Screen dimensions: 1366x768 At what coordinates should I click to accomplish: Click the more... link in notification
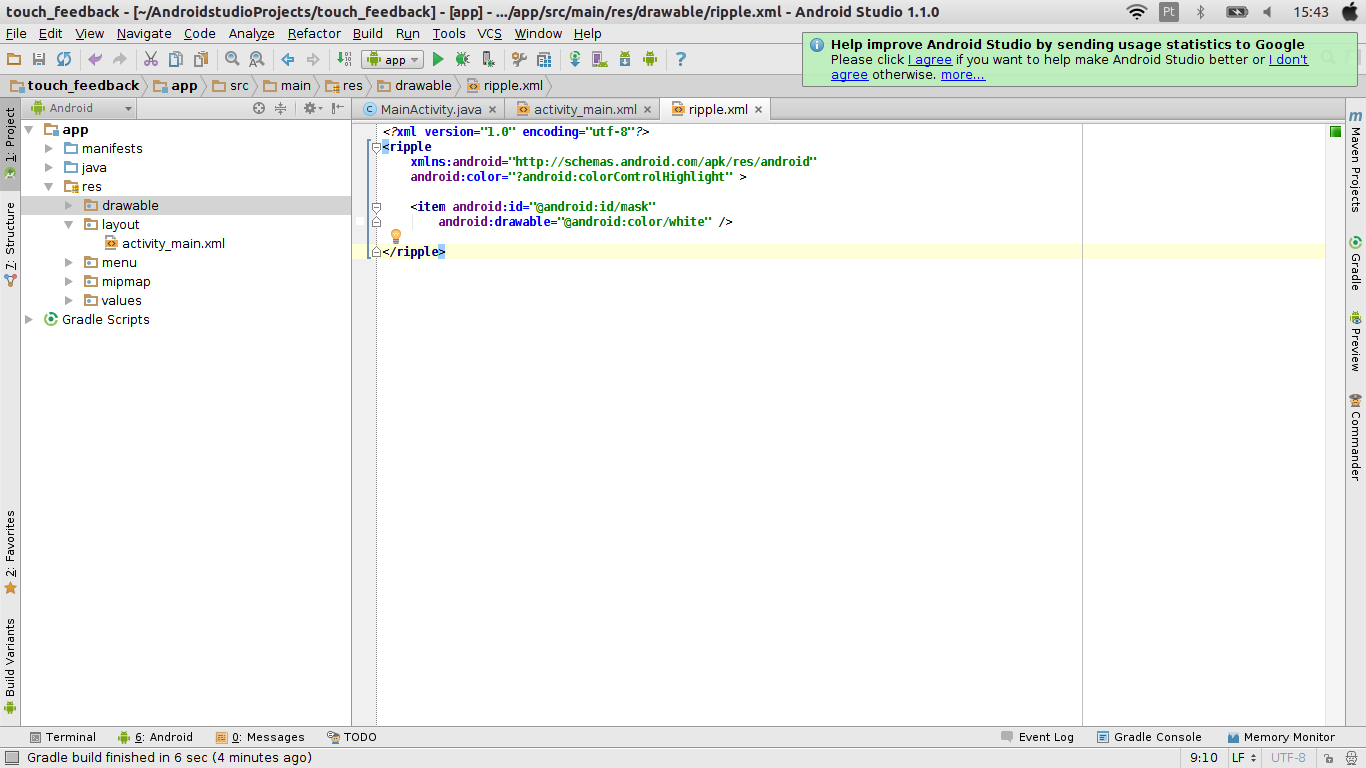point(963,74)
